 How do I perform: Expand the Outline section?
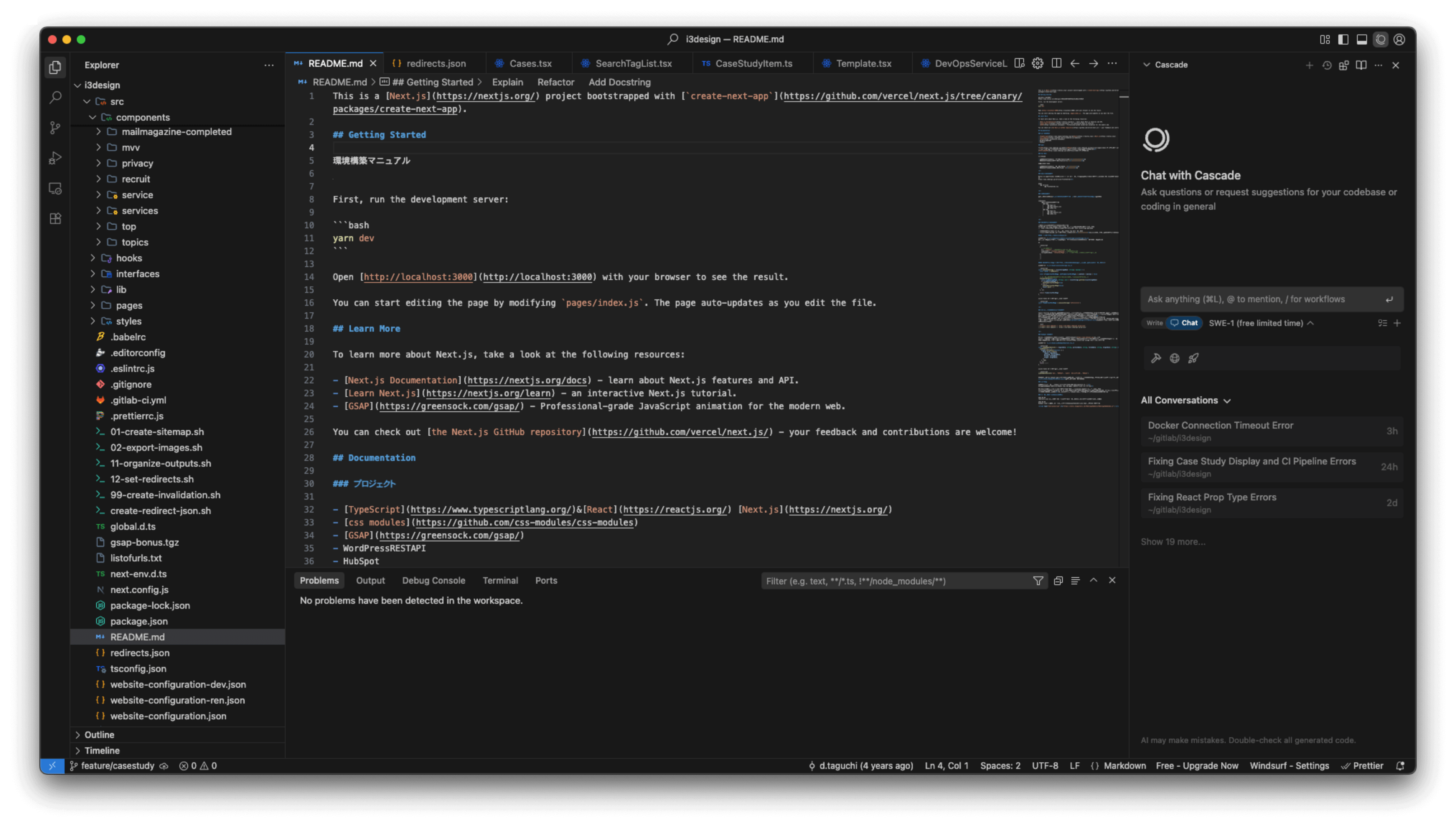(x=99, y=734)
